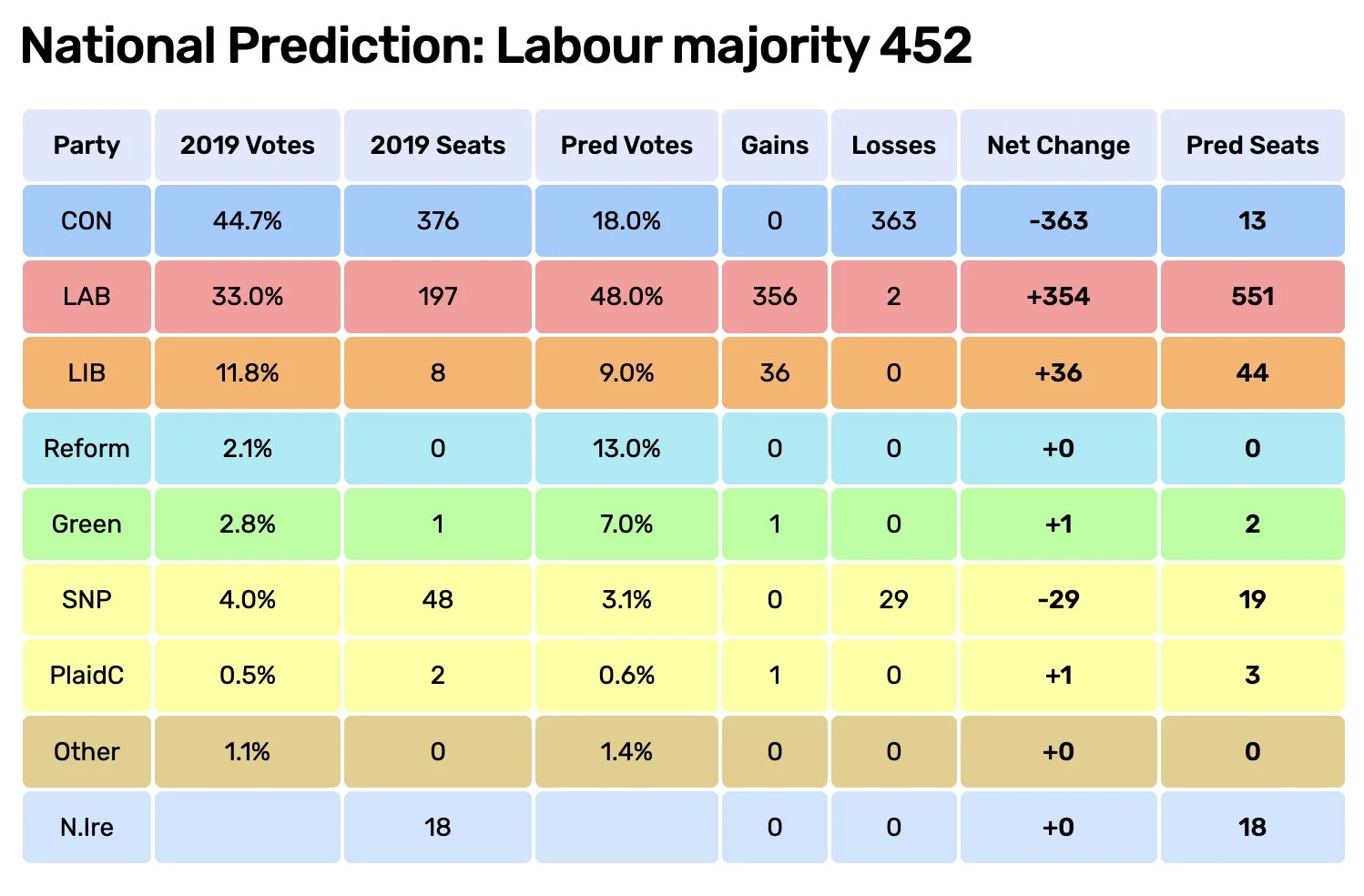Click the SNP party row label

tap(87, 599)
